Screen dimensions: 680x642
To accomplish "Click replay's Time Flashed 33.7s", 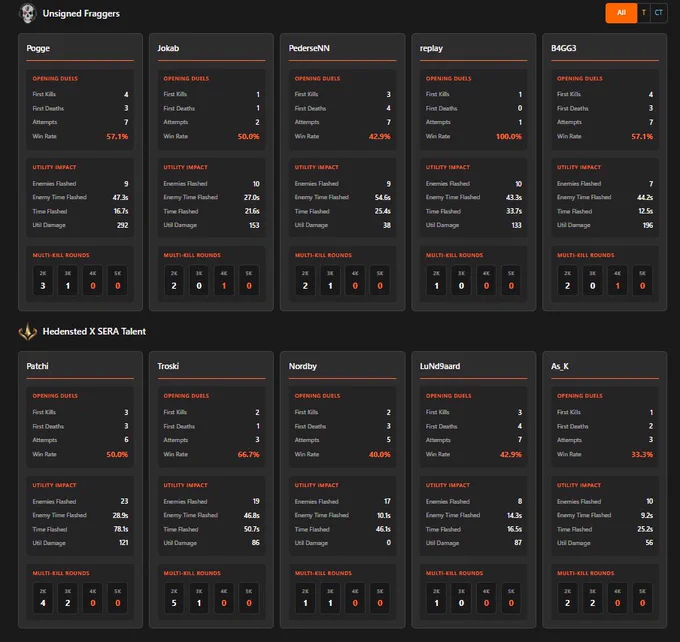I will 514,211.
